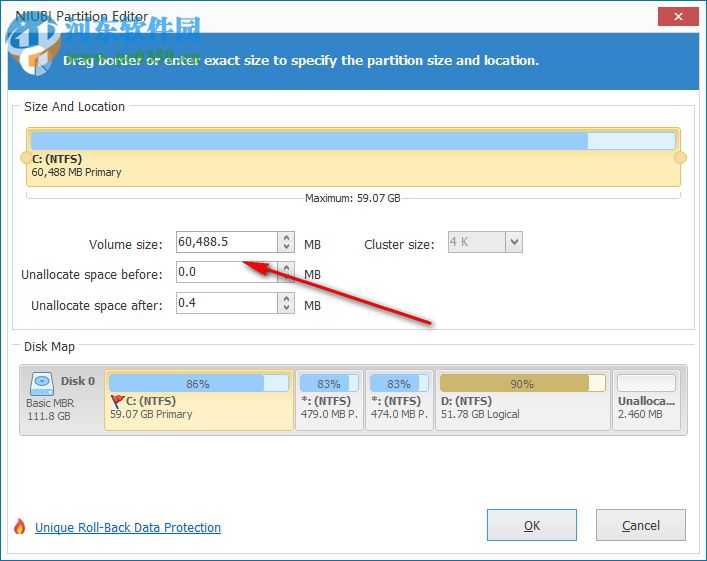Click the Unallocate space after field
707x561 pixels.
[x=227, y=303]
